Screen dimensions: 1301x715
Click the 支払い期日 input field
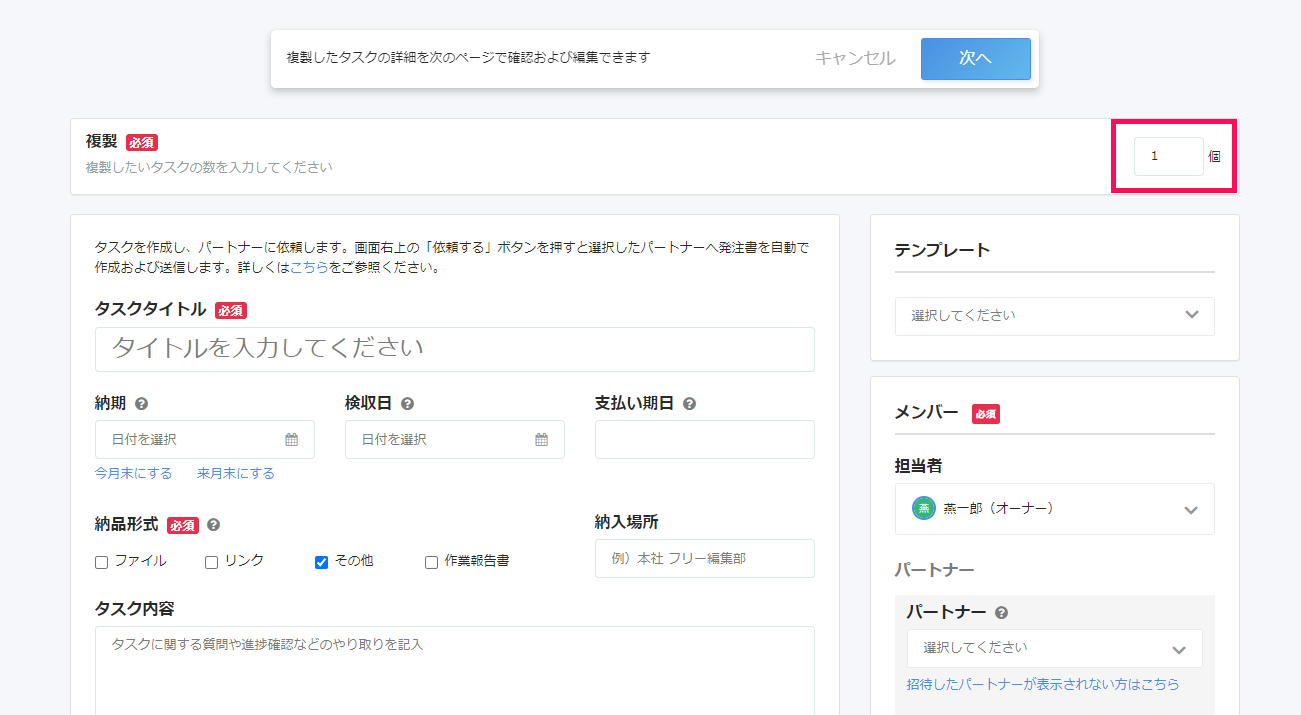704,439
